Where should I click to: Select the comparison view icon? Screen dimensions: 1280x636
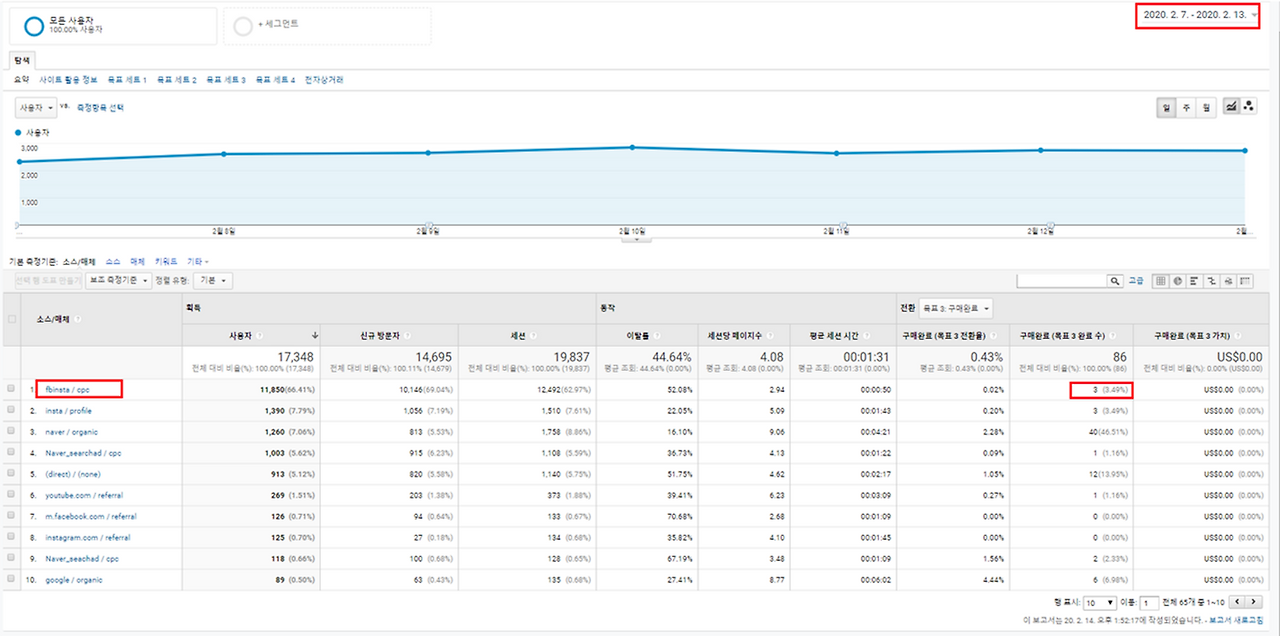tap(1212, 281)
